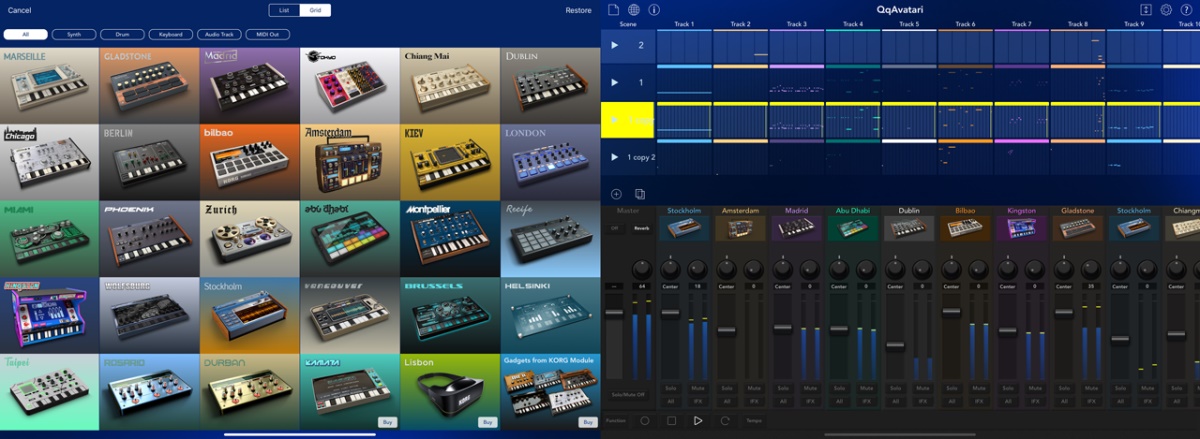
Task: Filter gadgets by MIDI Out
Action: tap(268, 34)
